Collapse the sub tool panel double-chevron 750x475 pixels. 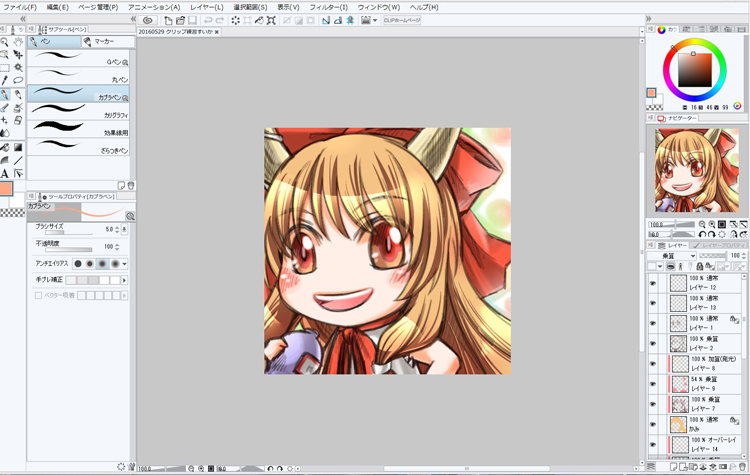point(133,19)
